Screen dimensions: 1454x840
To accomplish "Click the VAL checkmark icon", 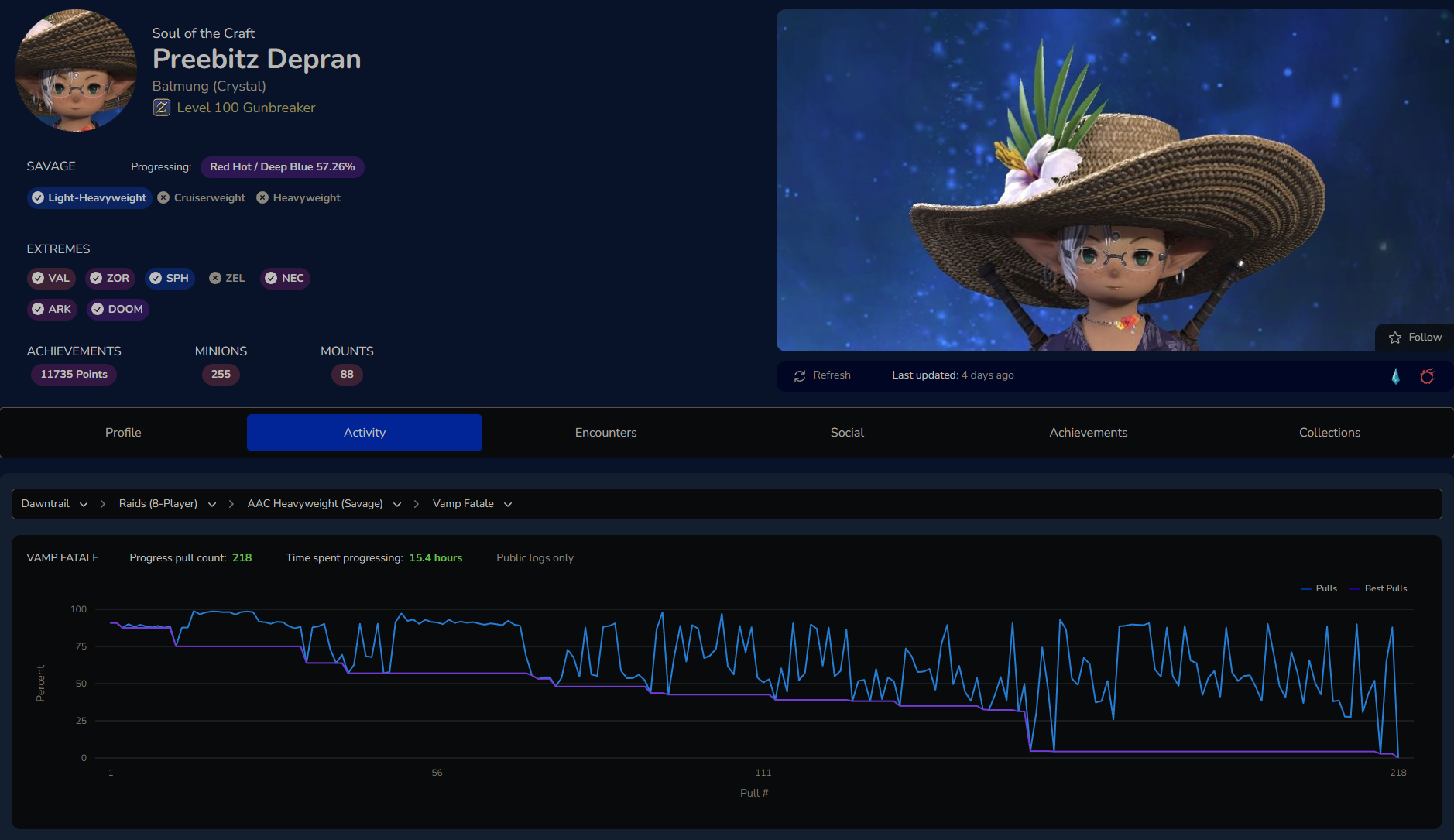I will click(38, 278).
